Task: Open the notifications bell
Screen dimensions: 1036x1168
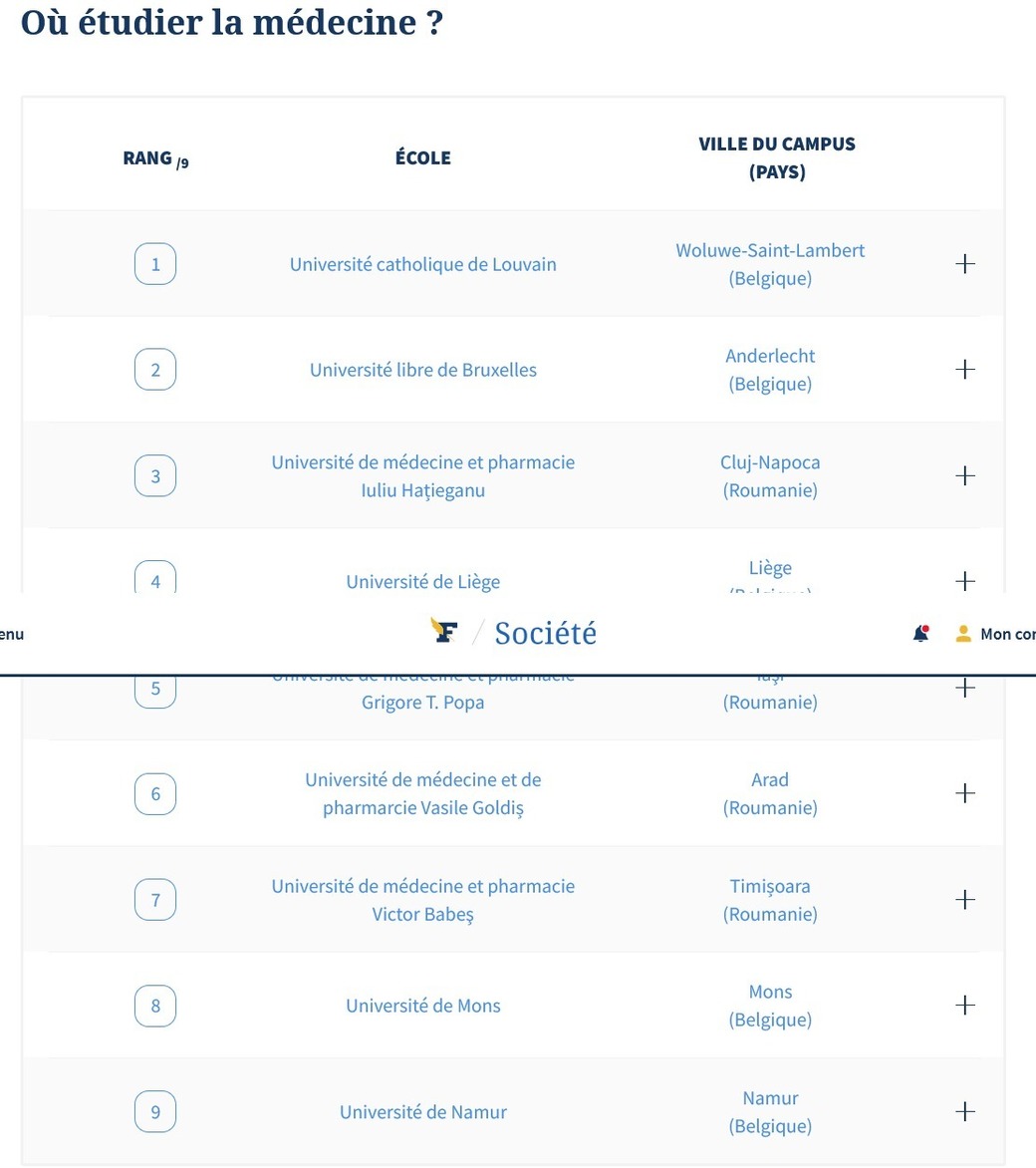Action: click(920, 634)
